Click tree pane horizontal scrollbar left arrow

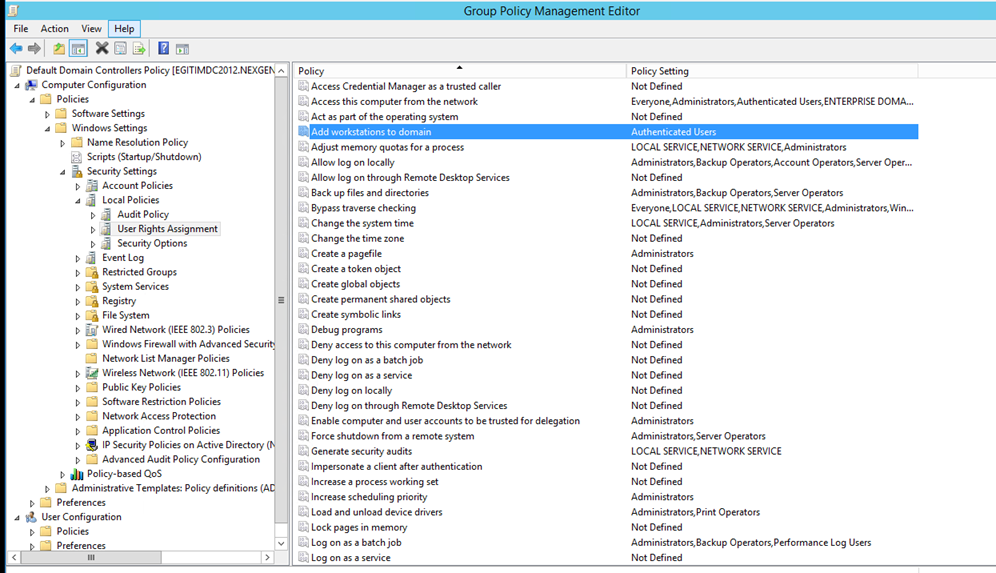15,557
